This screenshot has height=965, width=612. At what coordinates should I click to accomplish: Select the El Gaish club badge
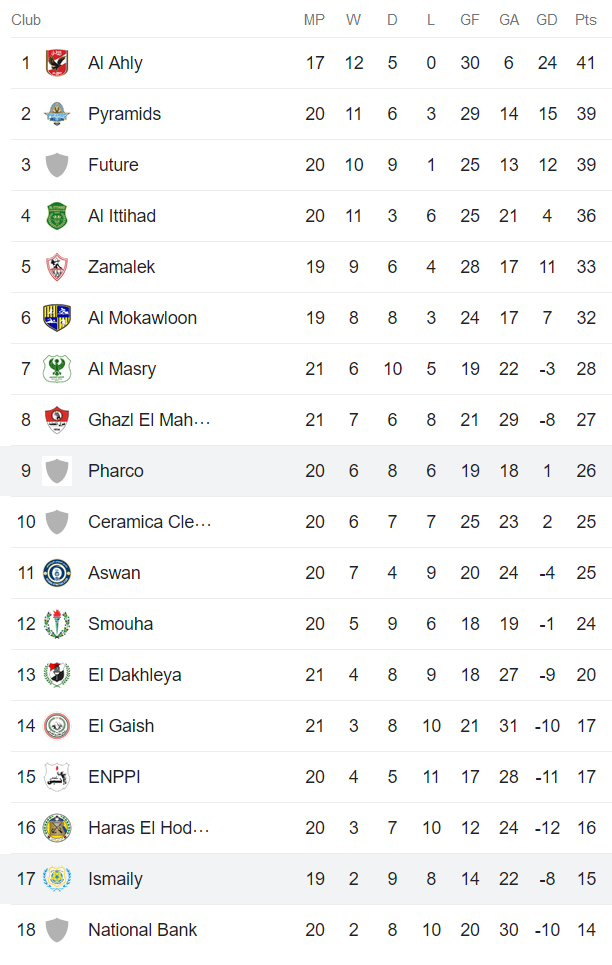pos(57,725)
